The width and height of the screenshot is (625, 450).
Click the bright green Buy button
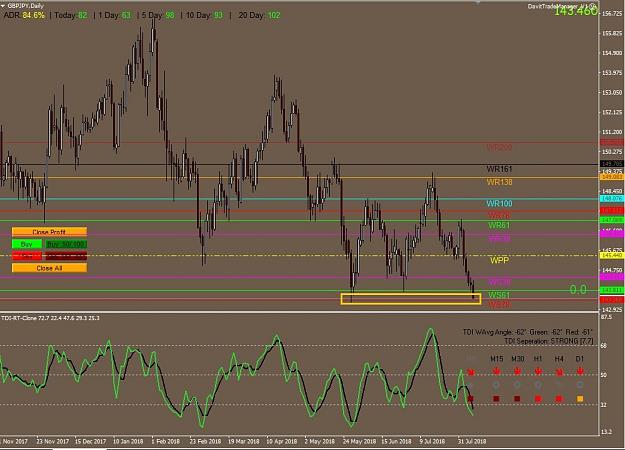(27, 244)
